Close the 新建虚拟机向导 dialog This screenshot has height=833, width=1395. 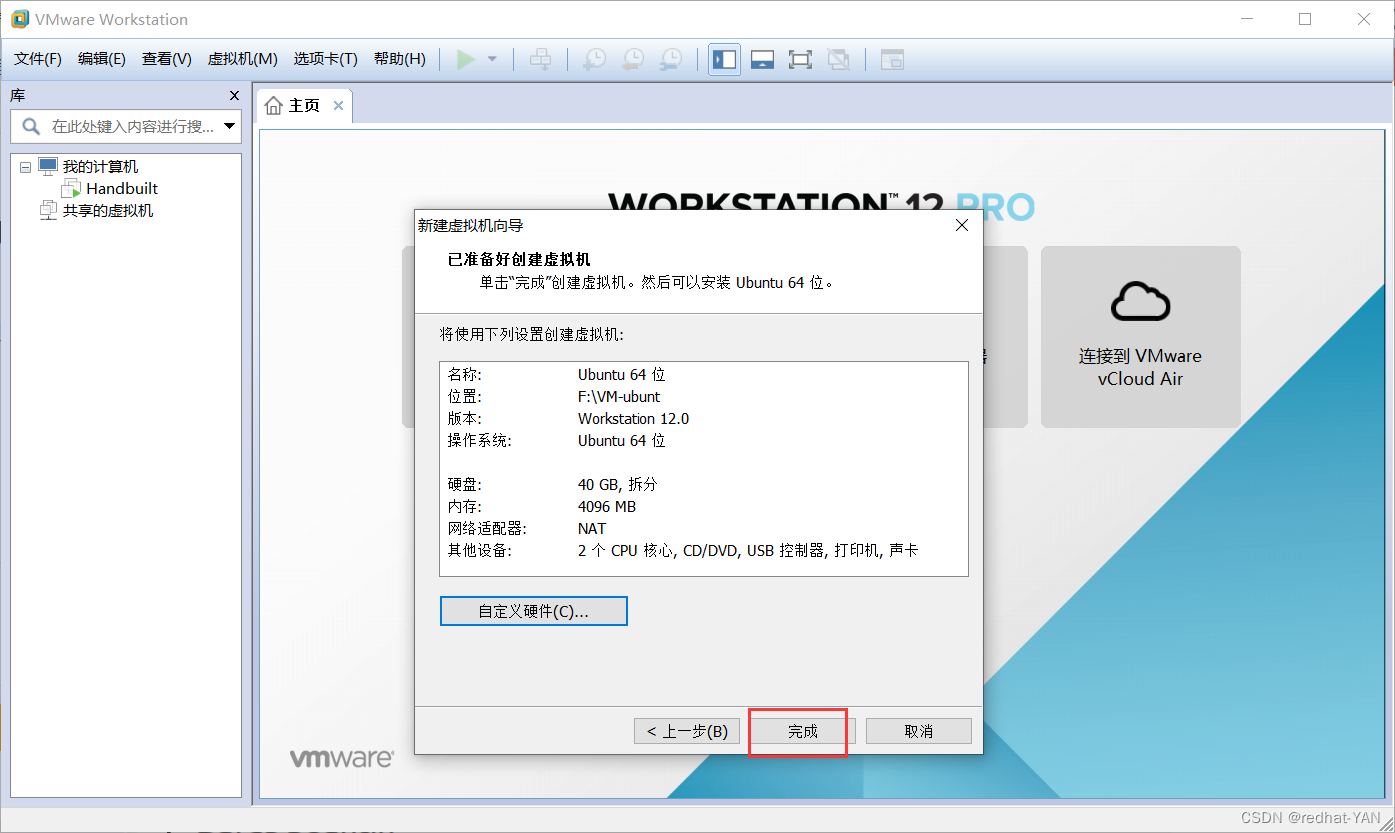click(962, 226)
